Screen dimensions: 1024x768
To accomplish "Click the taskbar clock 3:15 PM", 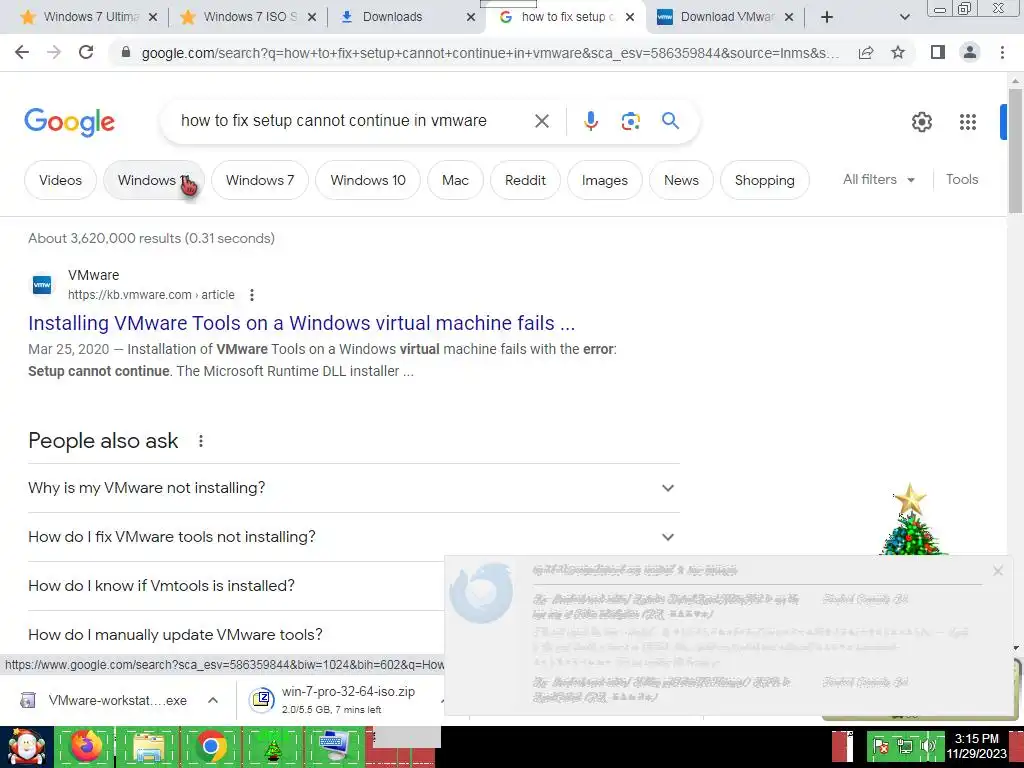I will [976, 746].
